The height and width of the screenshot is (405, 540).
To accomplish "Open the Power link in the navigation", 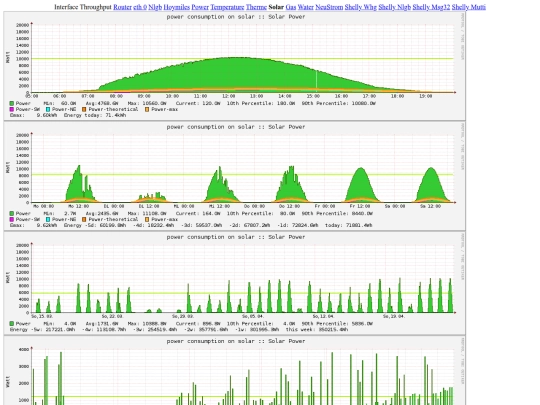I will (x=200, y=7).
